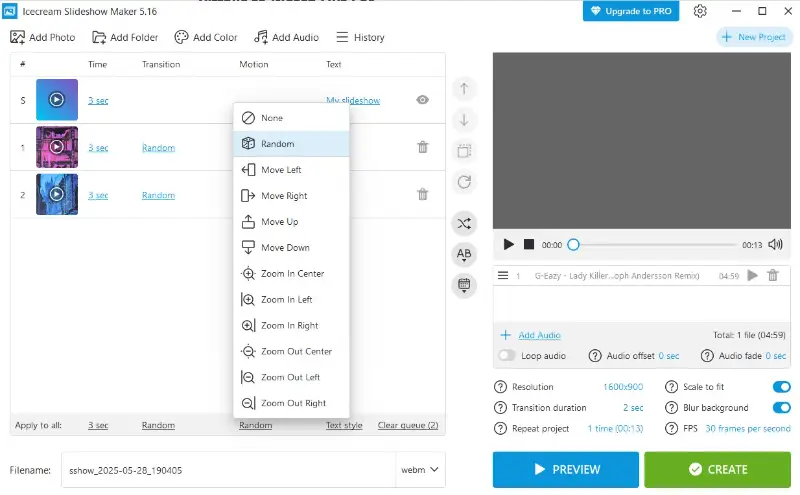
Task: Open the AB sort dropdown icon
Action: click(x=464, y=254)
